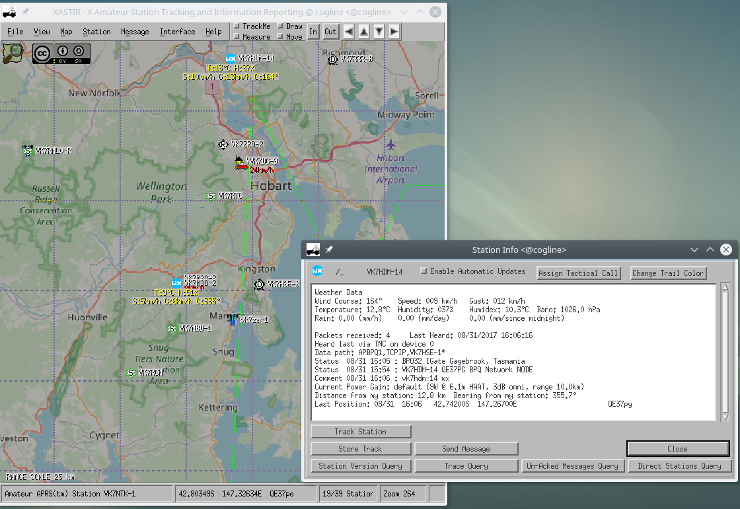This screenshot has width=740, height=509.
Task: Click UnAcked Messages Query
Action: click(572, 466)
